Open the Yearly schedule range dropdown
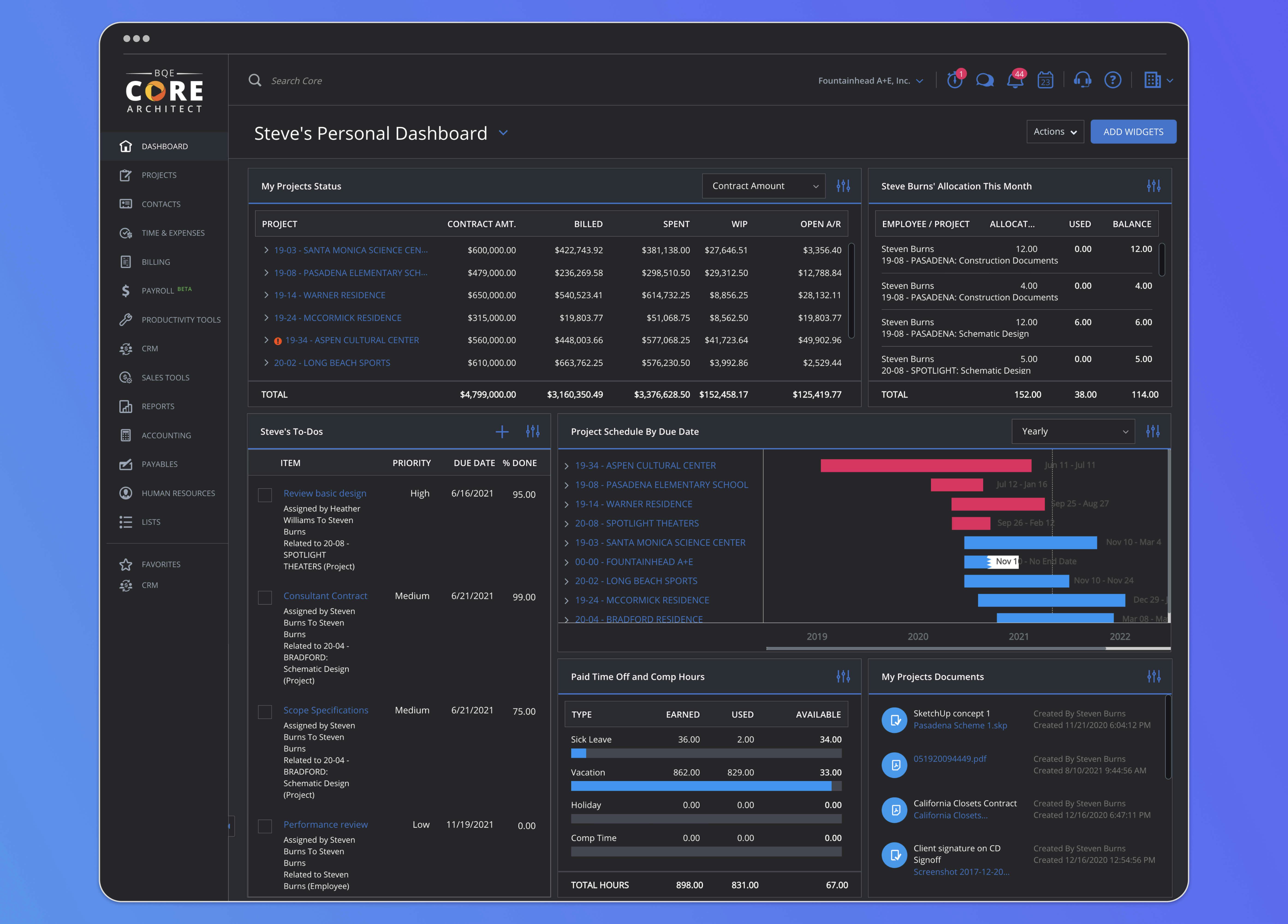Image resolution: width=1288 pixels, height=924 pixels. pyautogui.click(x=1073, y=432)
